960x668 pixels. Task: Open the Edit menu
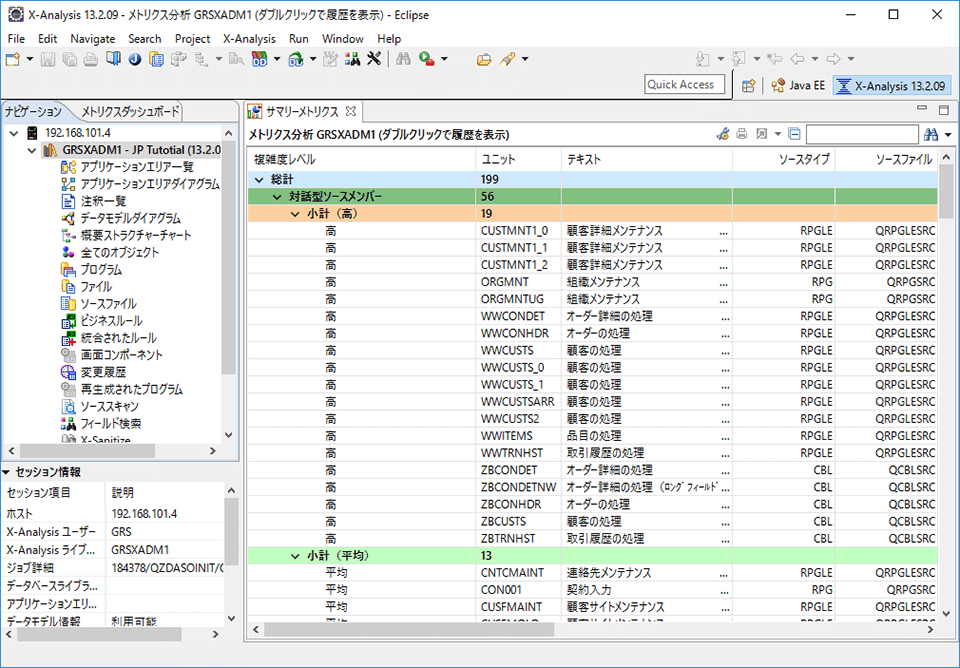point(47,39)
